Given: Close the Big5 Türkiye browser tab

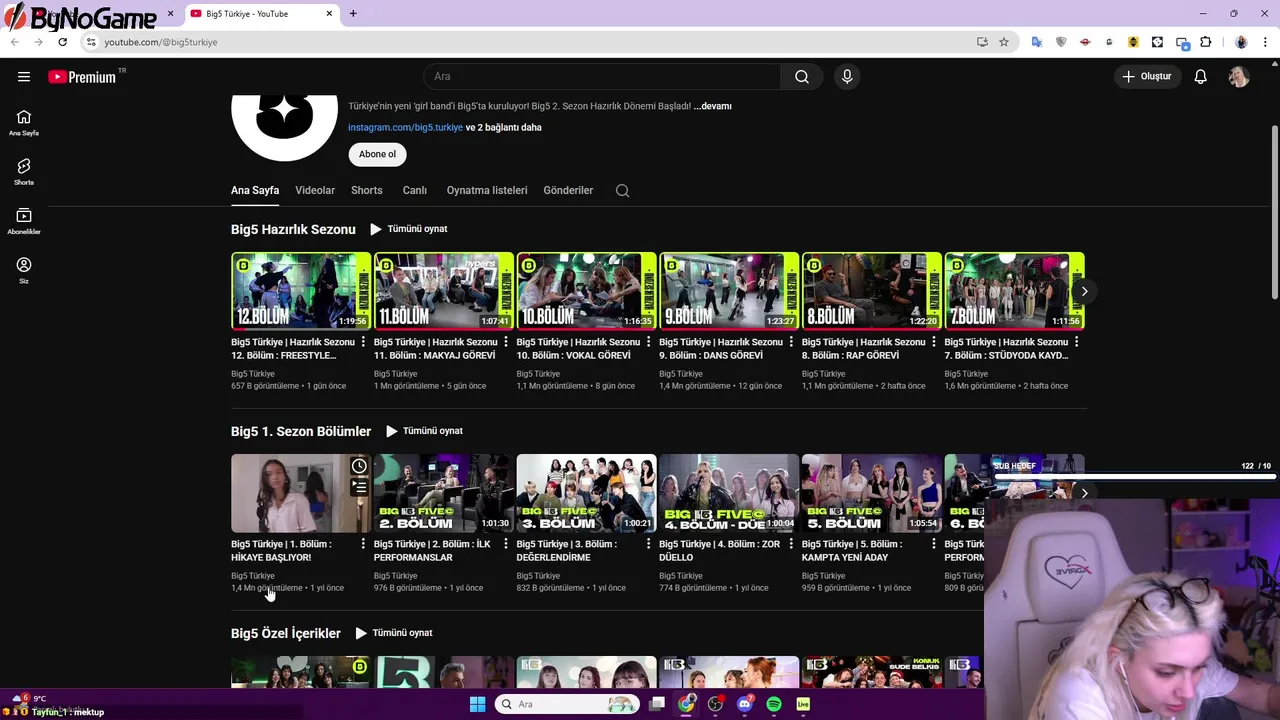Looking at the screenshot, I should click(x=329, y=14).
